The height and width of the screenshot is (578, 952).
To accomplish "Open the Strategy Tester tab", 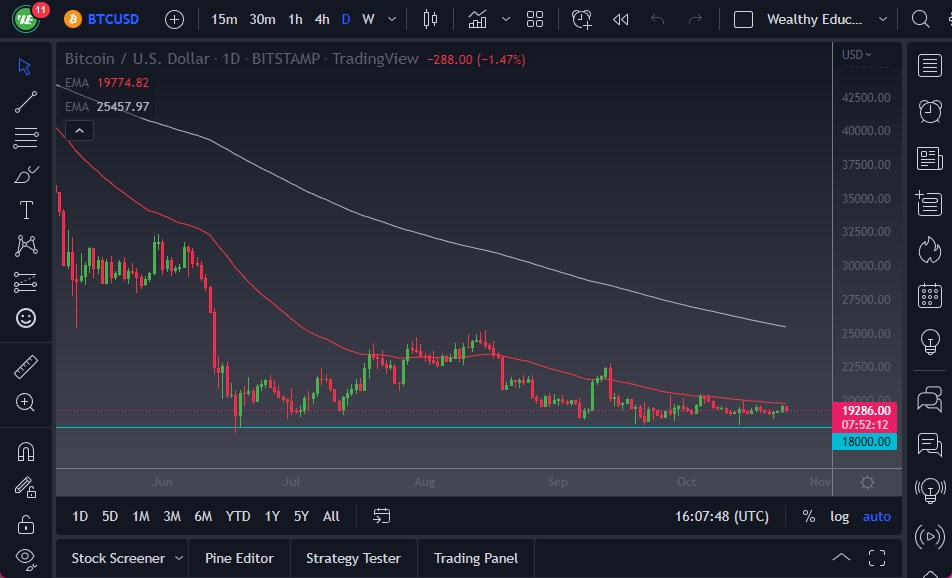I will 353,557.
